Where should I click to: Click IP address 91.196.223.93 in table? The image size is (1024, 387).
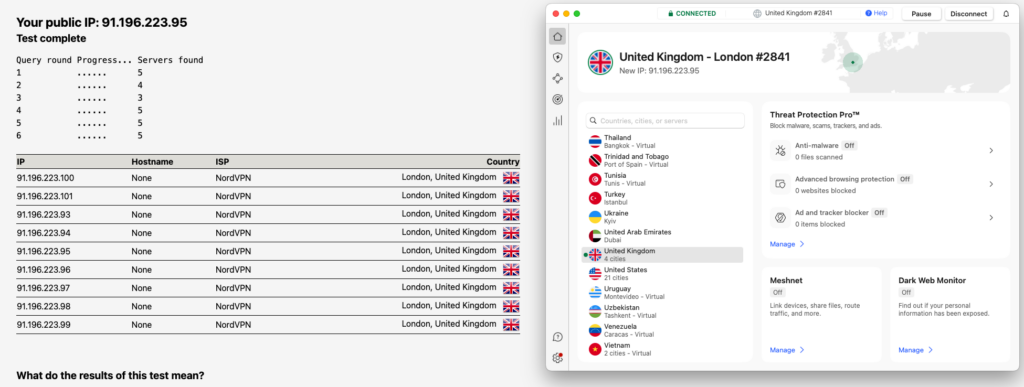pyautogui.click(x=43, y=214)
